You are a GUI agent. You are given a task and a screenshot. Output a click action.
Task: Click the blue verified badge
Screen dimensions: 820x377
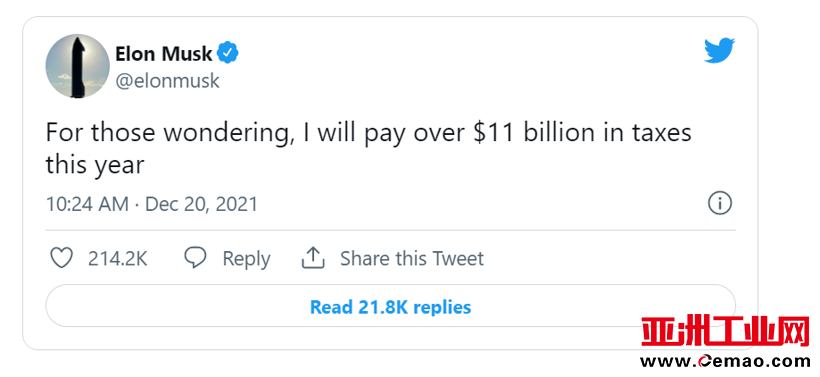(x=227, y=53)
